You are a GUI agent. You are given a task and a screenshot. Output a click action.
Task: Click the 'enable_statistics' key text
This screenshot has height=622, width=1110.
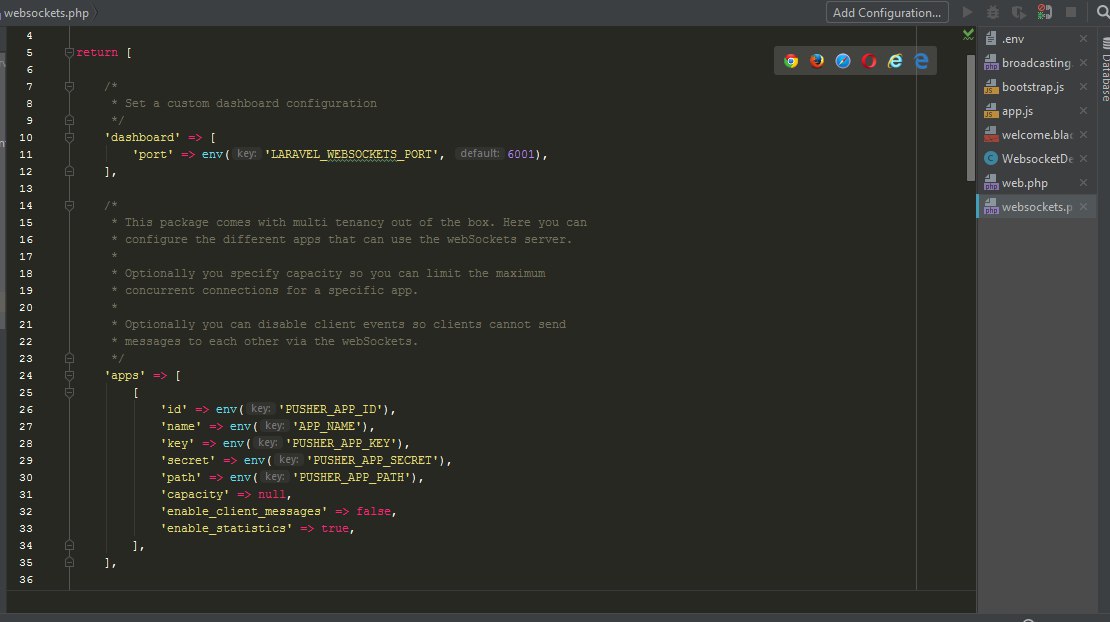[x=227, y=528]
